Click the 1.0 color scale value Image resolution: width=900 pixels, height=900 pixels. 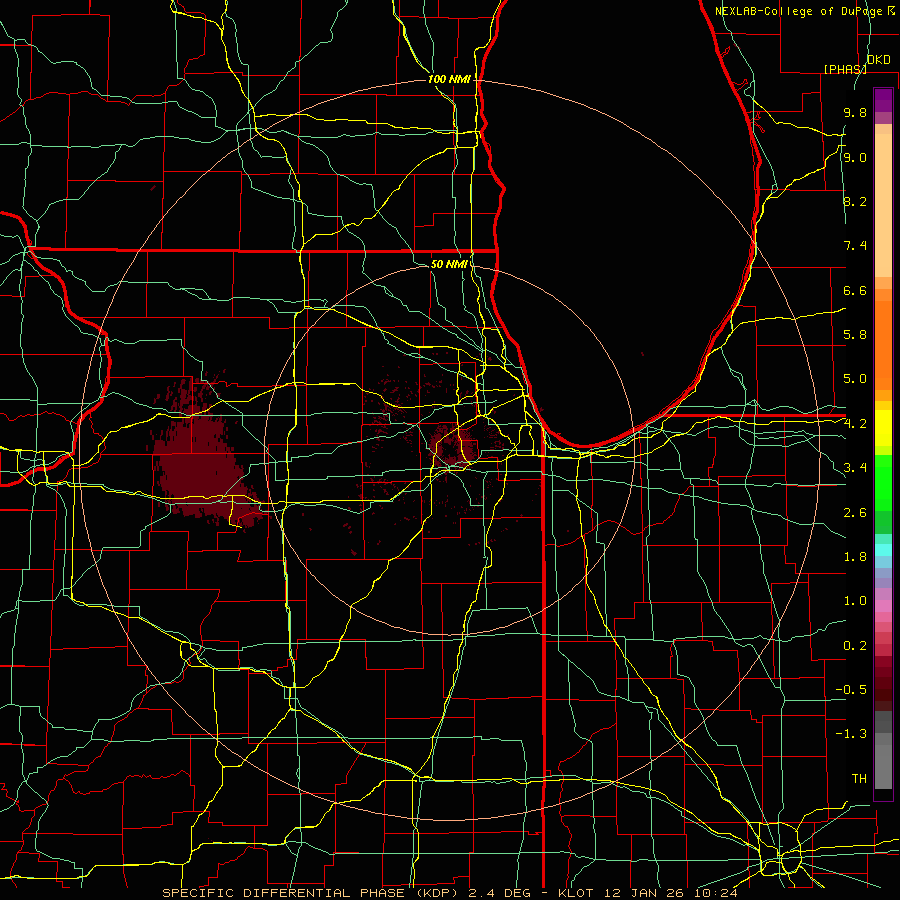[855, 601]
